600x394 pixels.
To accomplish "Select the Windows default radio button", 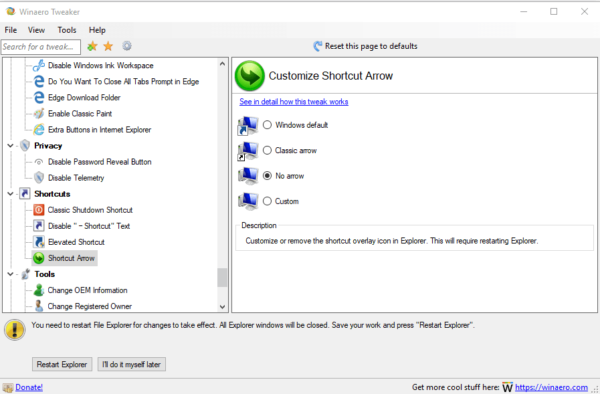I will [x=267, y=125].
